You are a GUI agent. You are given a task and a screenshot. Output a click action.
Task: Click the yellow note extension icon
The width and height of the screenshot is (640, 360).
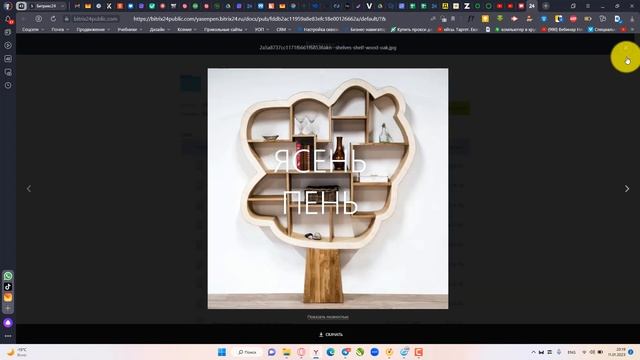pyautogui.click(x=485, y=19)
